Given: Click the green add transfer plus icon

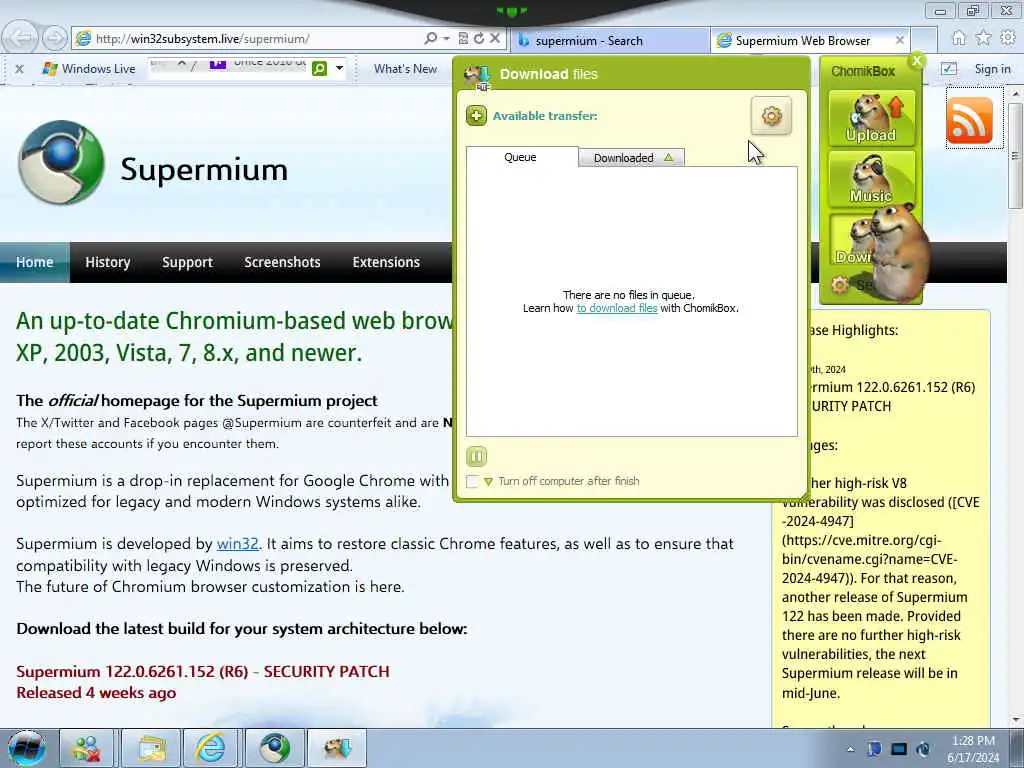Looking at the screenshot, I should coord(476,116).
